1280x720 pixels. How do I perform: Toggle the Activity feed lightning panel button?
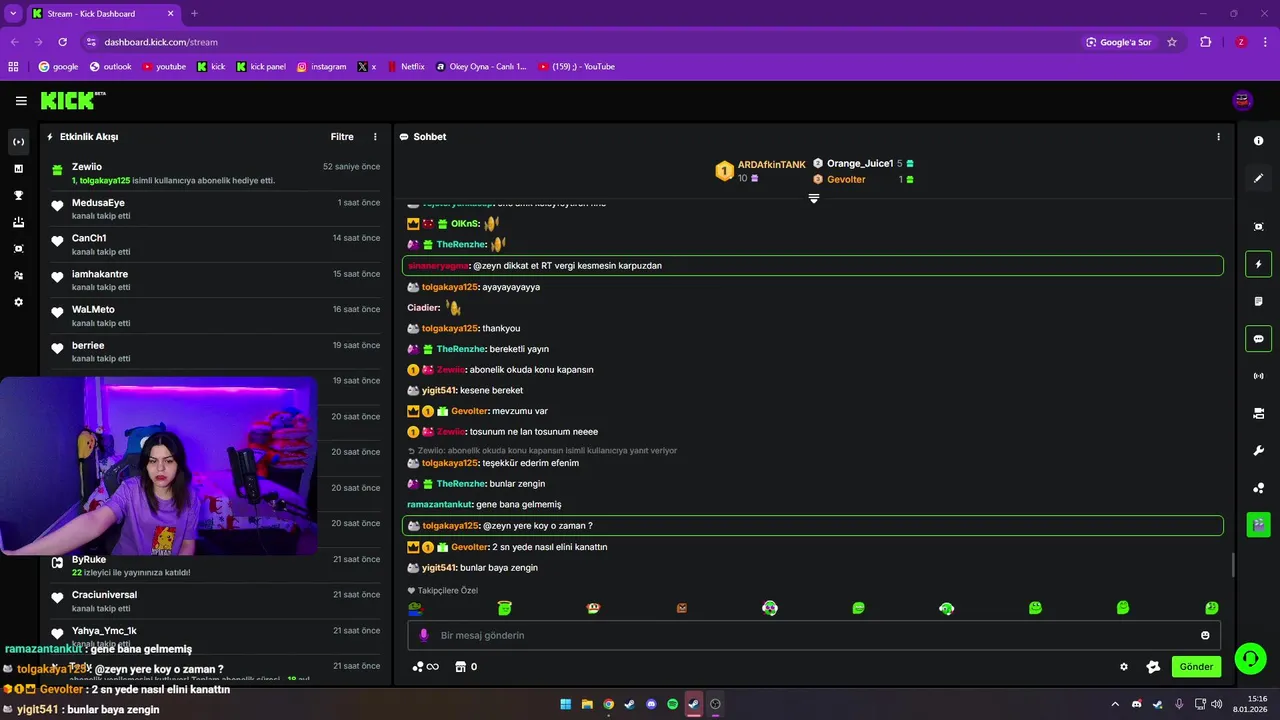pyautogui.click(x=1258, y=264)
